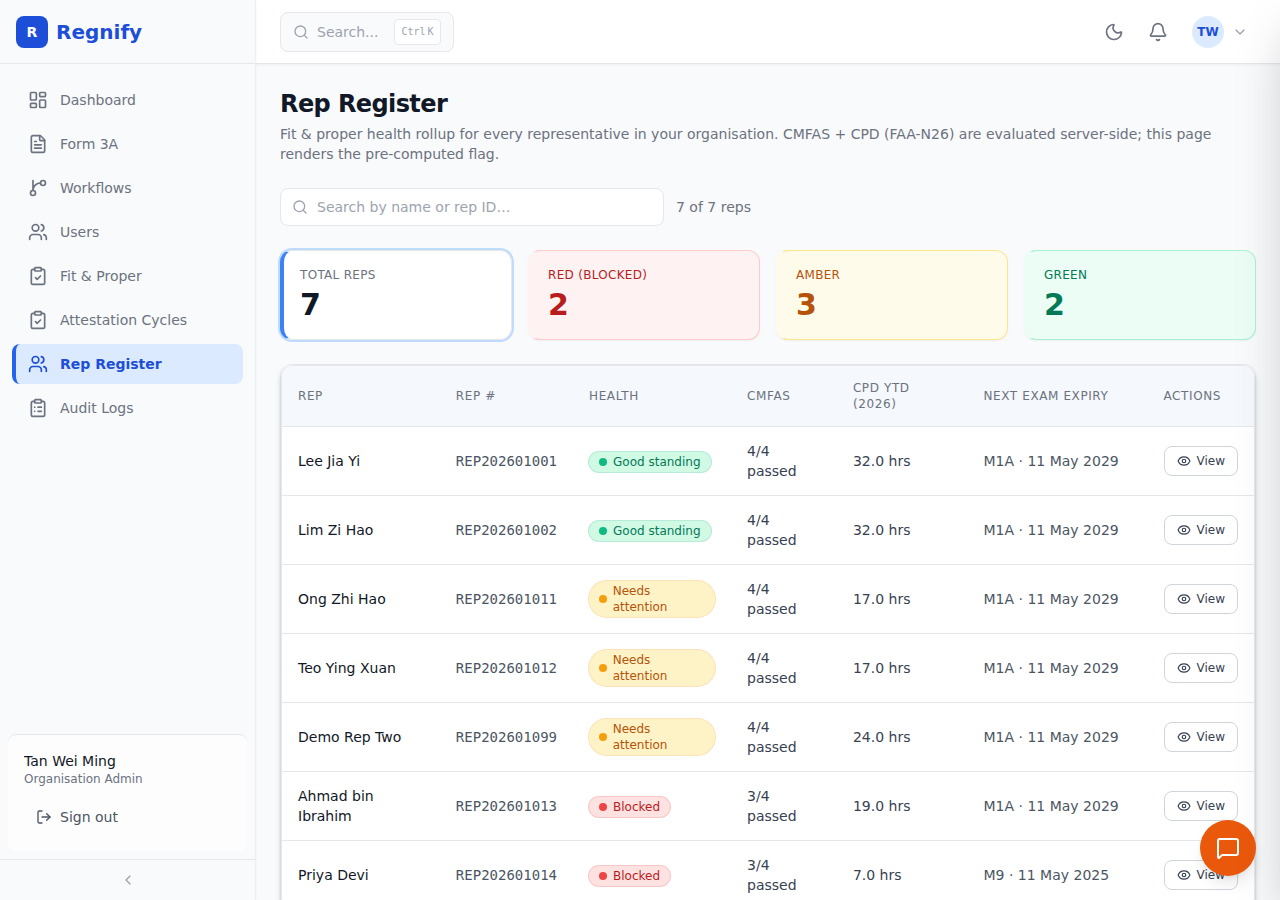Select the Green summary card
The image size is (1280, 900).
(1140, 295)
